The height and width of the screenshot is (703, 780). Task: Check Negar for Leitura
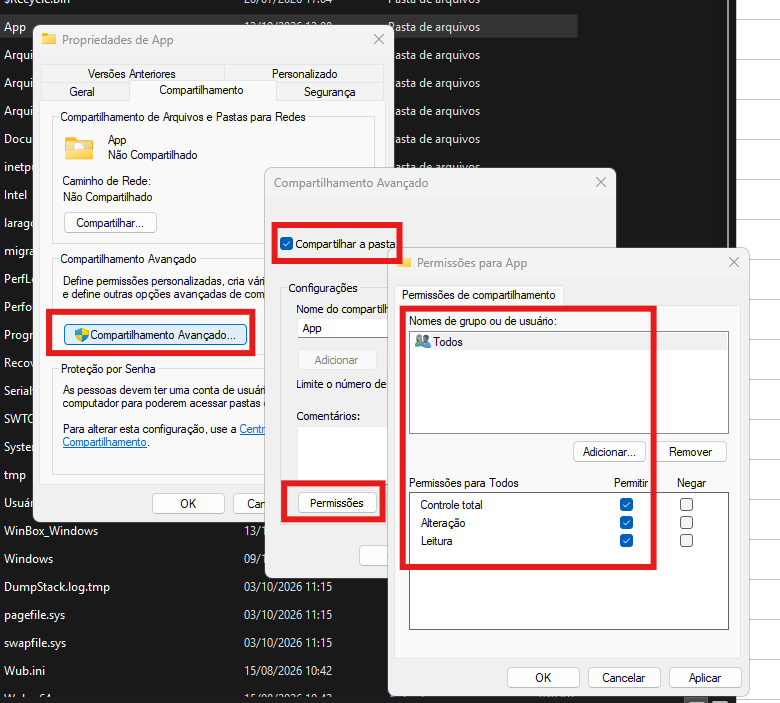click(x=686, y=540)
